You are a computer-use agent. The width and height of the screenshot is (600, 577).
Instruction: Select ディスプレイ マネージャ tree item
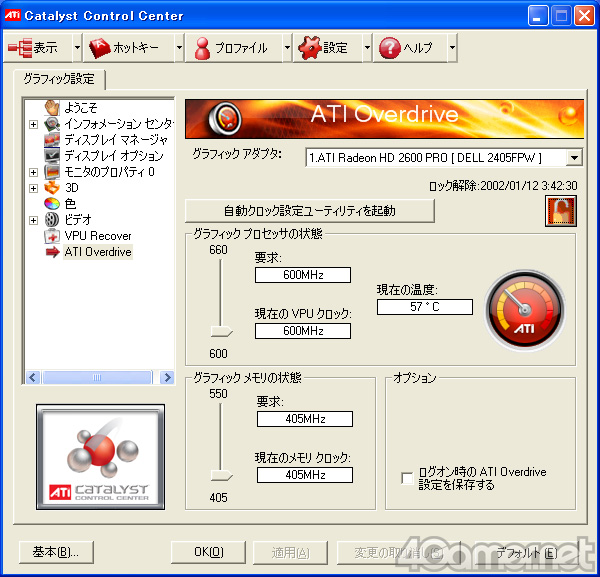click(116, 140)
